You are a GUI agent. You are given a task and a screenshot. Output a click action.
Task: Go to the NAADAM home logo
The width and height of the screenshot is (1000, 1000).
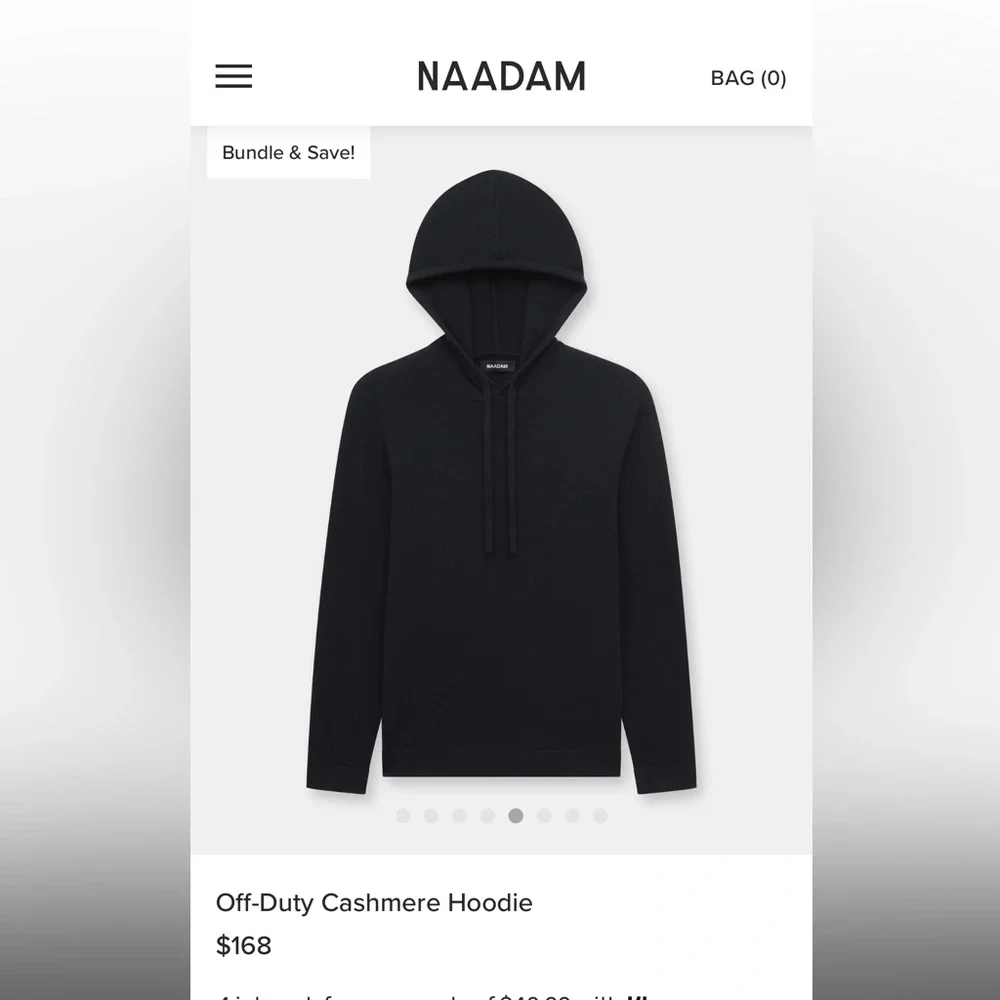[x=501, y=77]
